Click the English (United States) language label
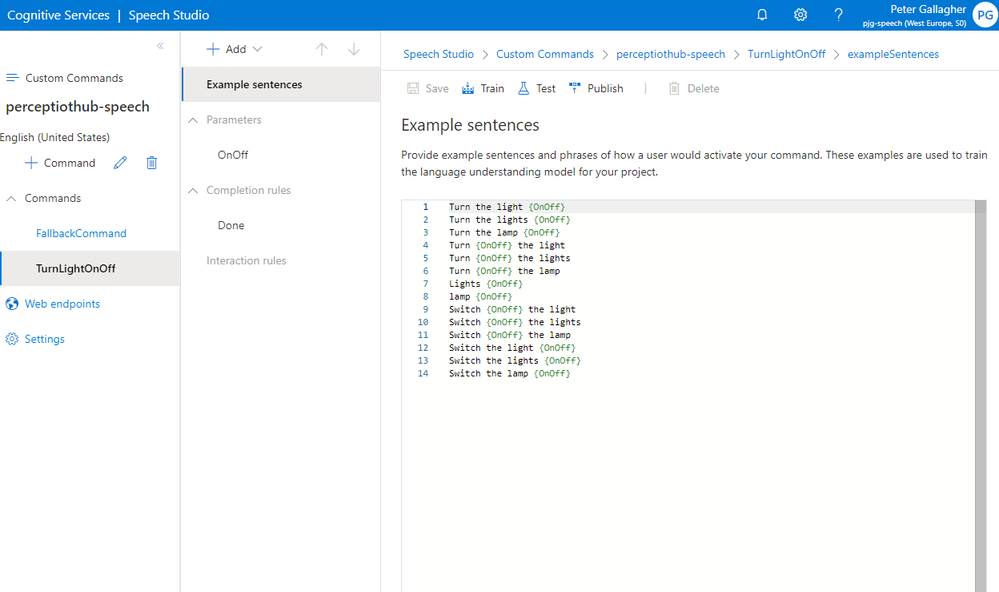Viewport: 999px width, 592px height. click(55, 137)
